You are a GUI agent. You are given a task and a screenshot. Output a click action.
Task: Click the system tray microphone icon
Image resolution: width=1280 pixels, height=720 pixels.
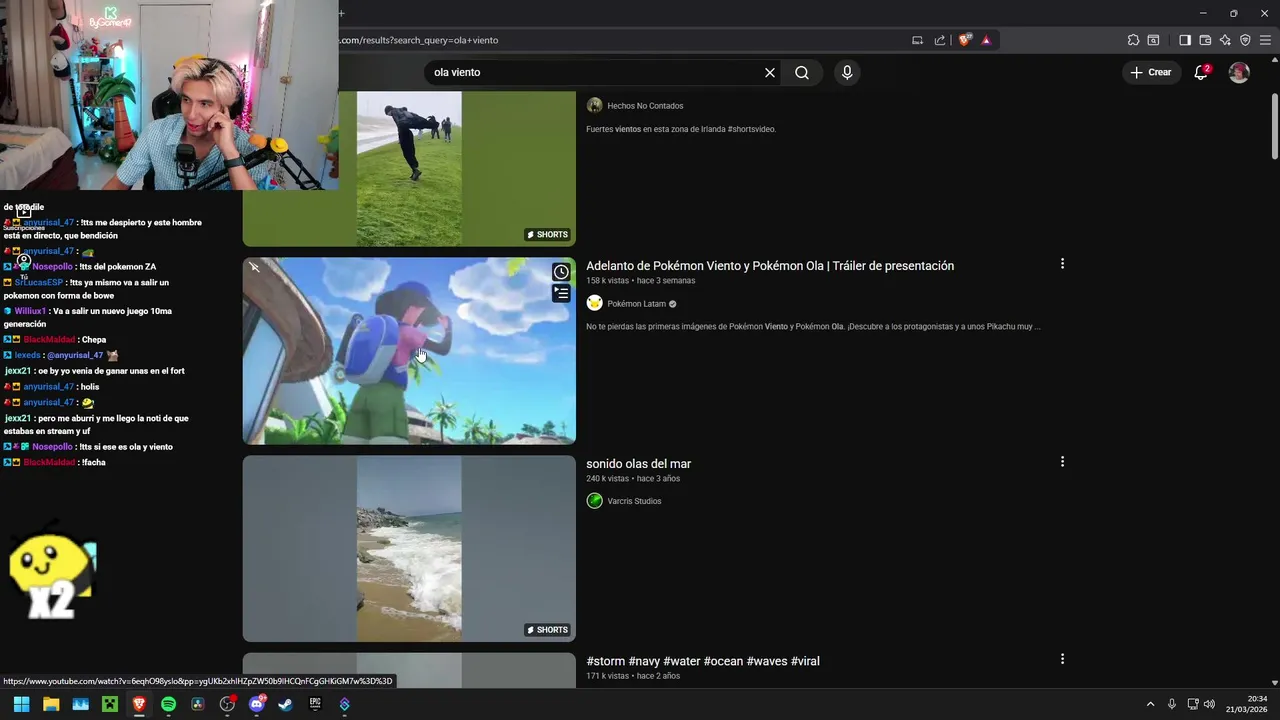click(x=1172, y=704)
